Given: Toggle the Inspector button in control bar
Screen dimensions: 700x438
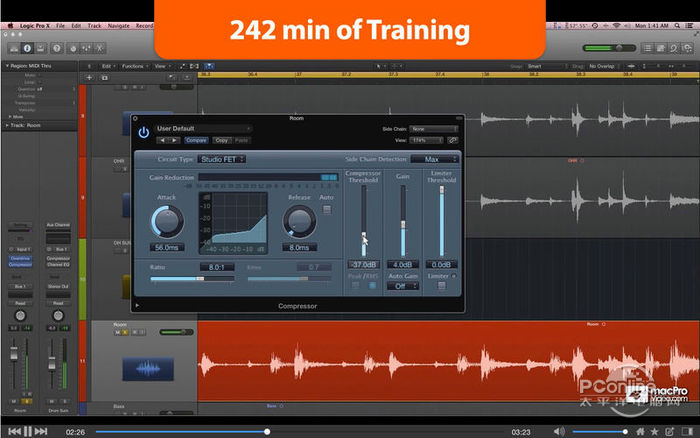Looking at the screenshot, I should 27,49.
